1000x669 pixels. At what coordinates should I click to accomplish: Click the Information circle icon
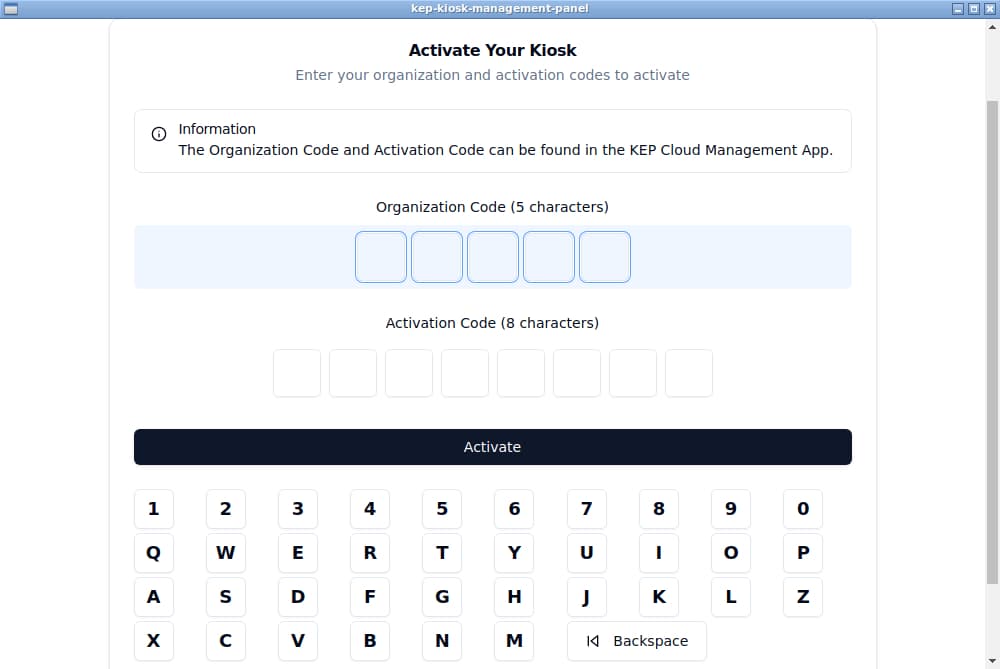tap(159, 134)
